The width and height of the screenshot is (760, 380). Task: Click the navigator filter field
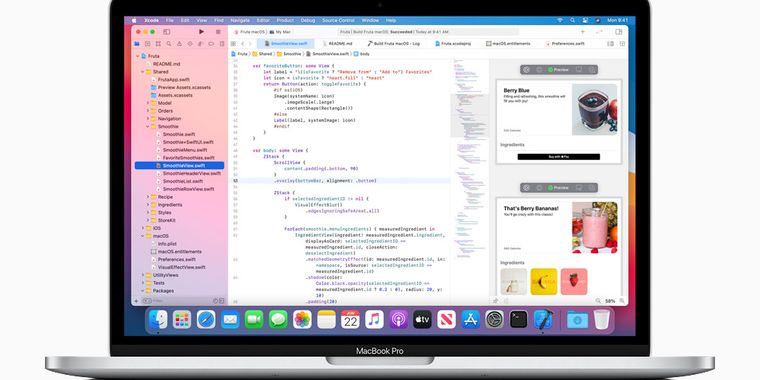(x=183, y=301)
